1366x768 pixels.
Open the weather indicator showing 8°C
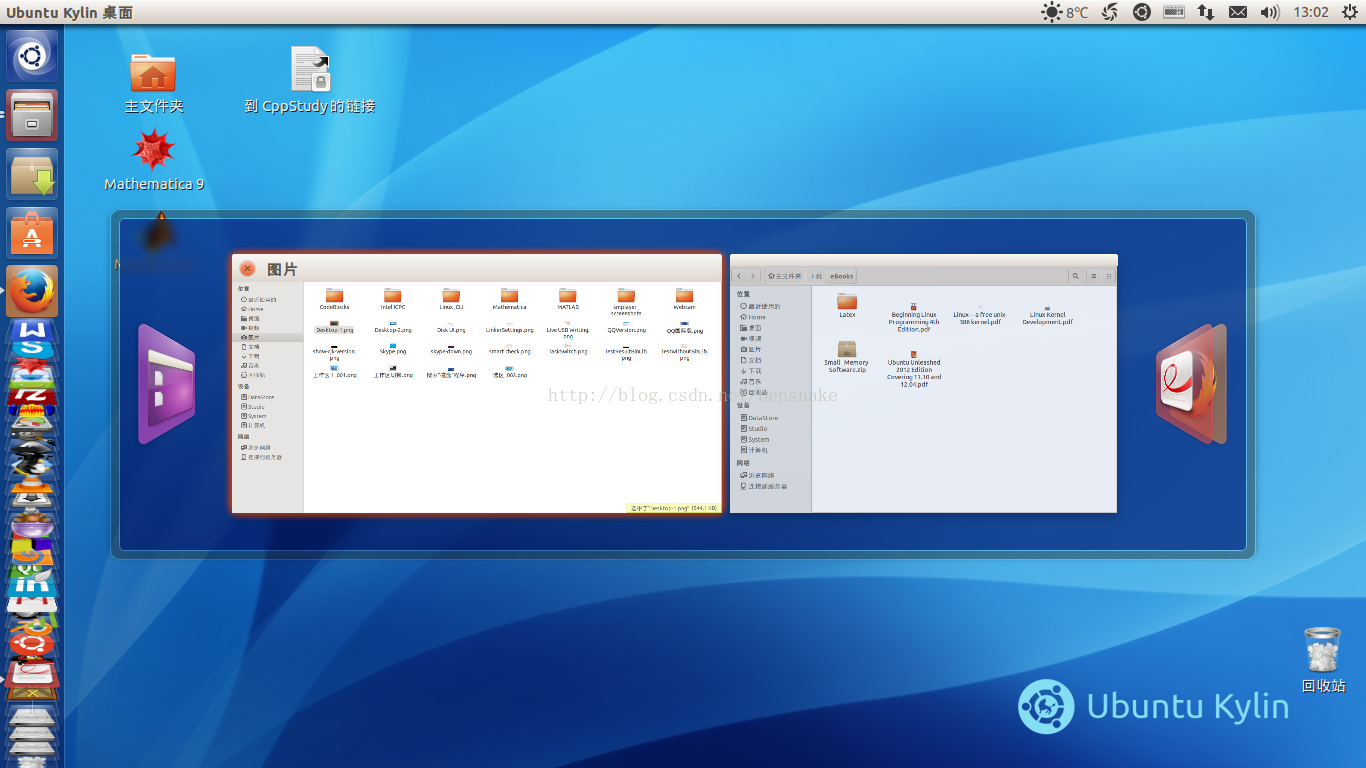pyautogui.click(x=1064, y=12)
